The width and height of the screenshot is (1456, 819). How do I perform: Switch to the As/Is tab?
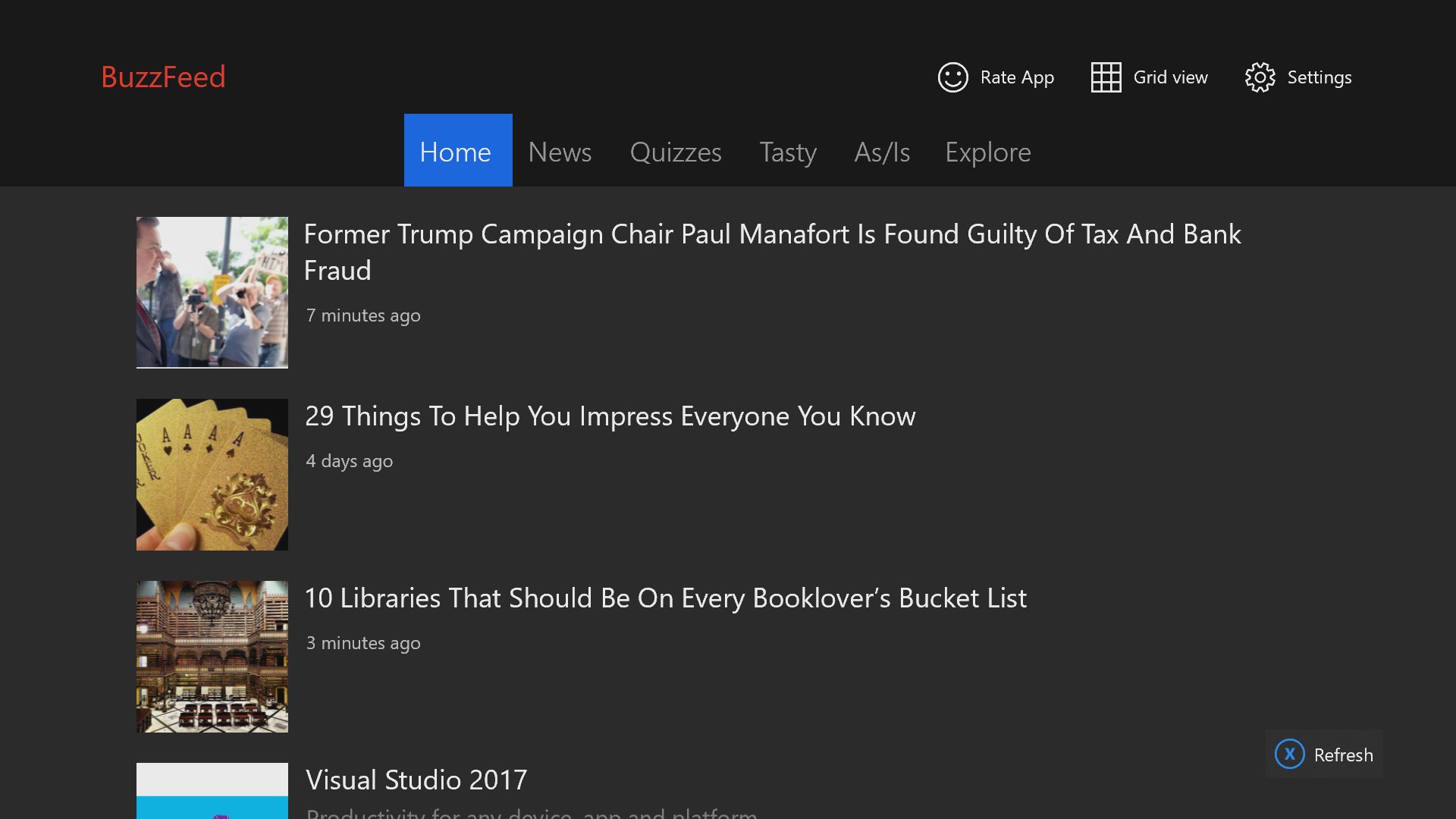[x=882, y=152]
